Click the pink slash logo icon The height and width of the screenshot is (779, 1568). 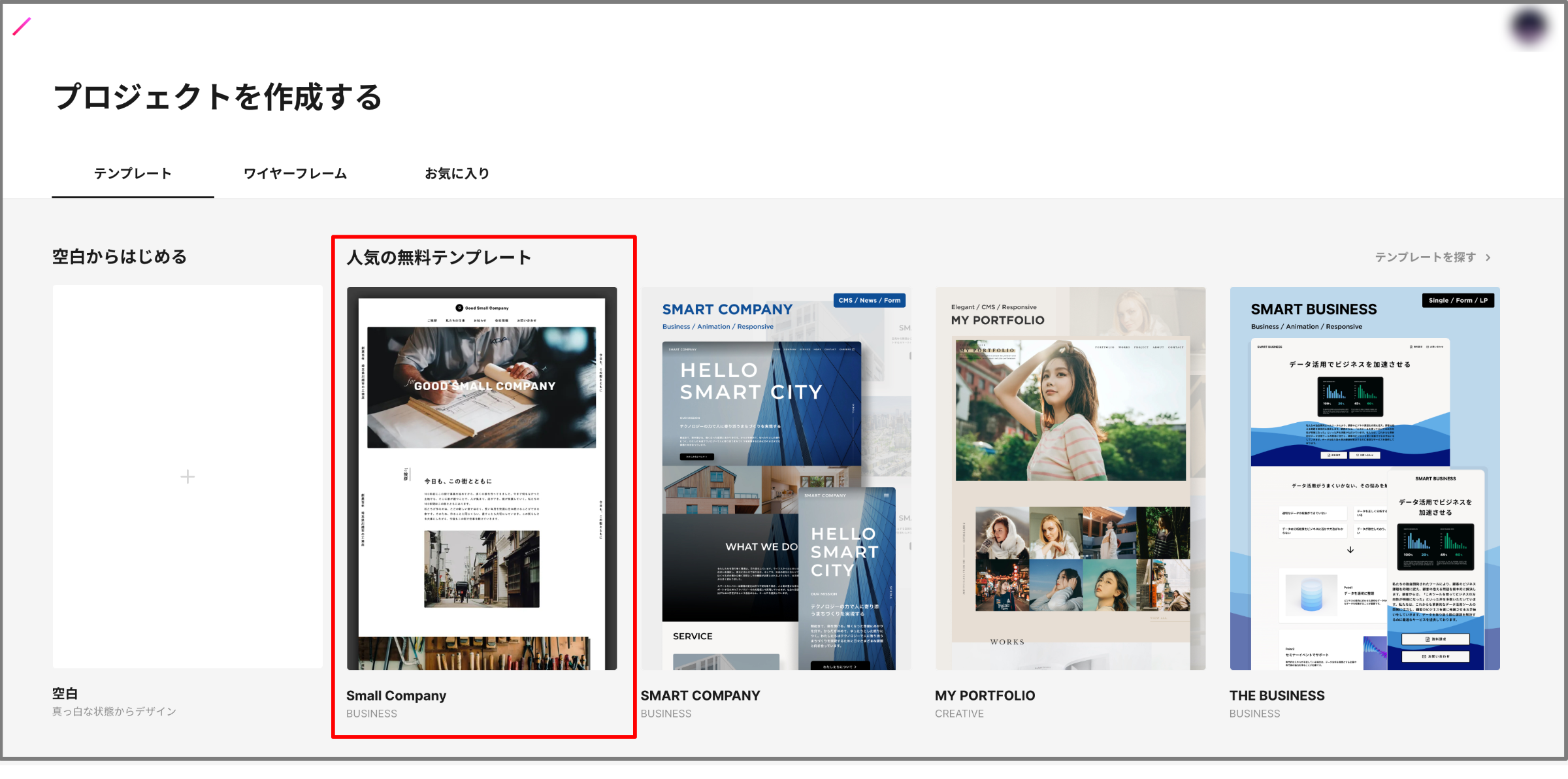tap(22, 27)
